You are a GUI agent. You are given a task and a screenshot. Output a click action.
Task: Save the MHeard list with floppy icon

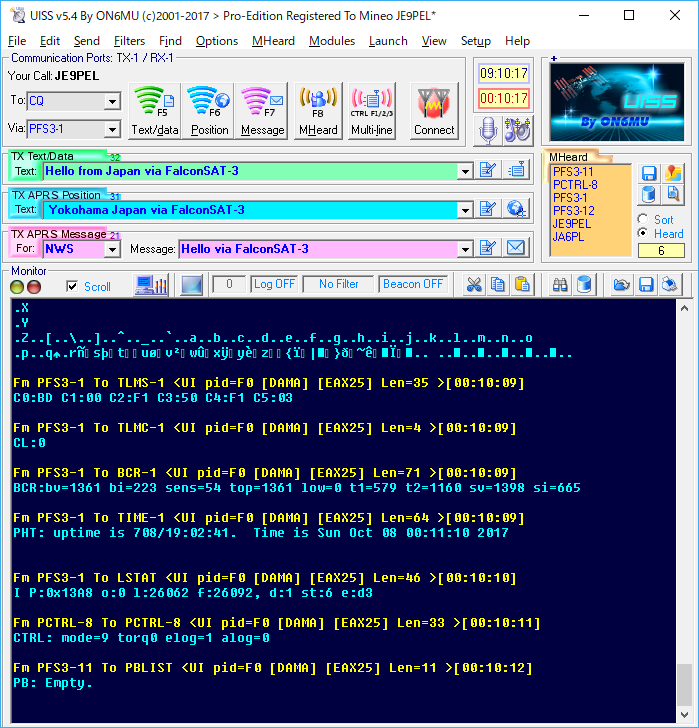(x=649, y=174)
